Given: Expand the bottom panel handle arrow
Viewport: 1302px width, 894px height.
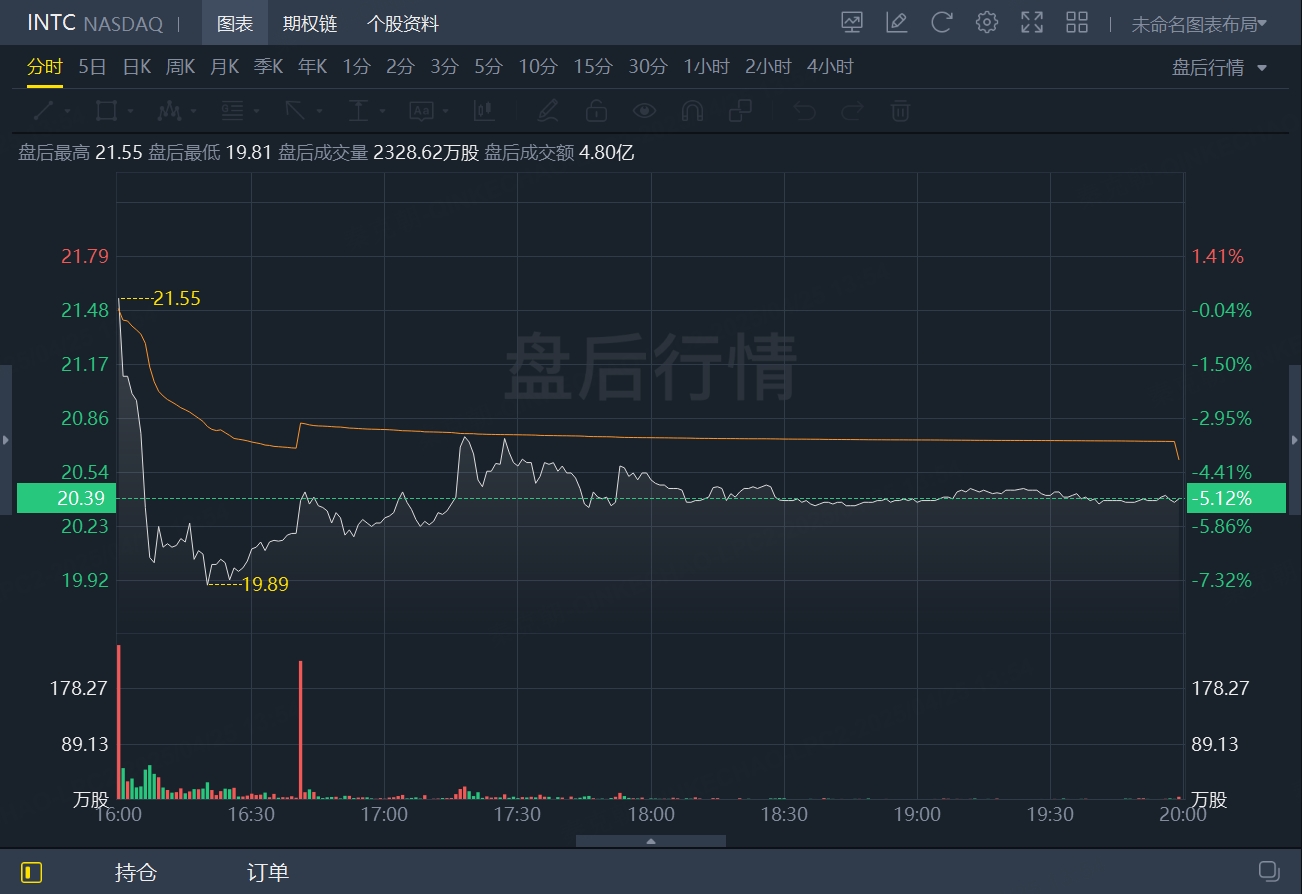Looking at the screenshot, I should pyautogui.click(x=651, y=841).
